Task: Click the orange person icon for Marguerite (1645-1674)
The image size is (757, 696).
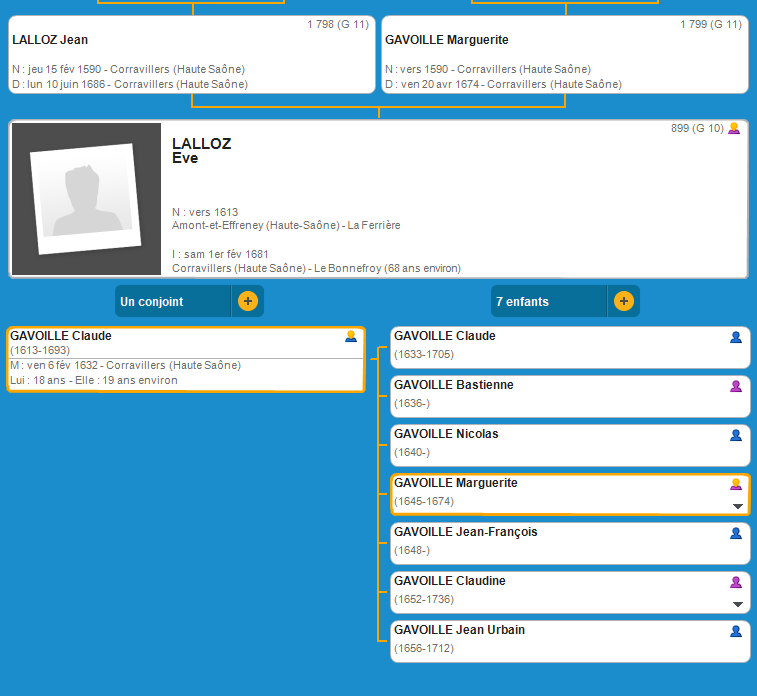Action: coord(736,484)
